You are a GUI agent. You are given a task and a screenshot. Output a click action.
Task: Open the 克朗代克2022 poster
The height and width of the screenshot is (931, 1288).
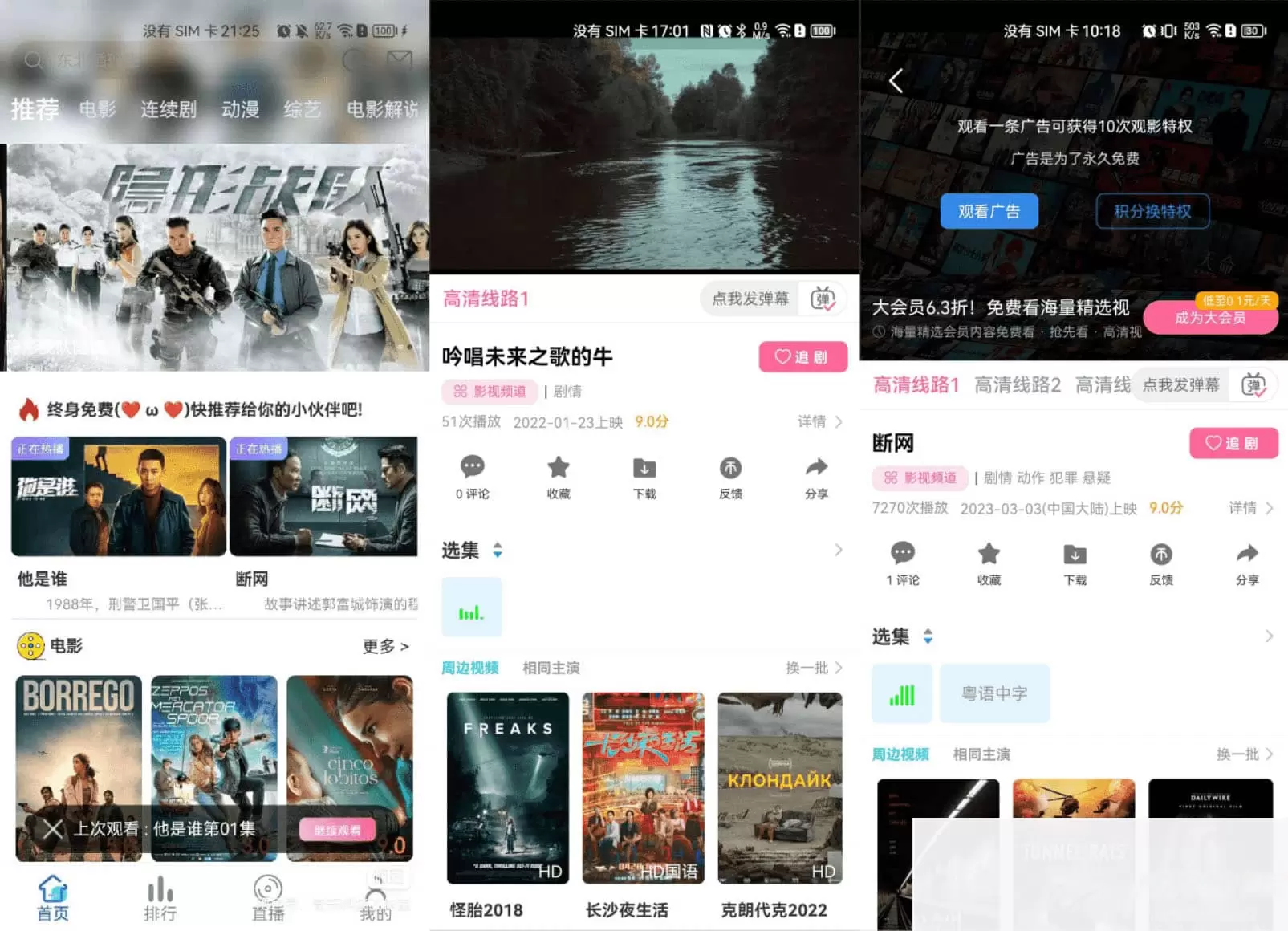[x=780, y=788]
